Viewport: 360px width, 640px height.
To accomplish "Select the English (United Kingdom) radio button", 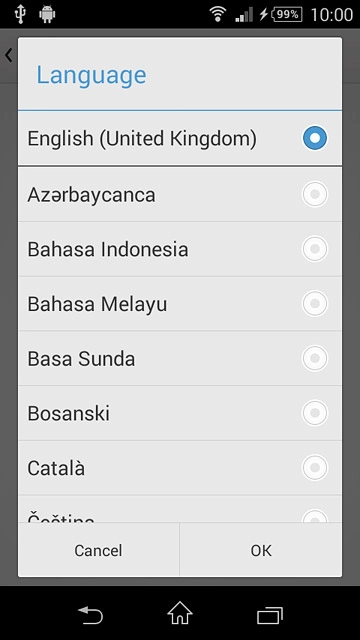I will (x=315, y=138).
